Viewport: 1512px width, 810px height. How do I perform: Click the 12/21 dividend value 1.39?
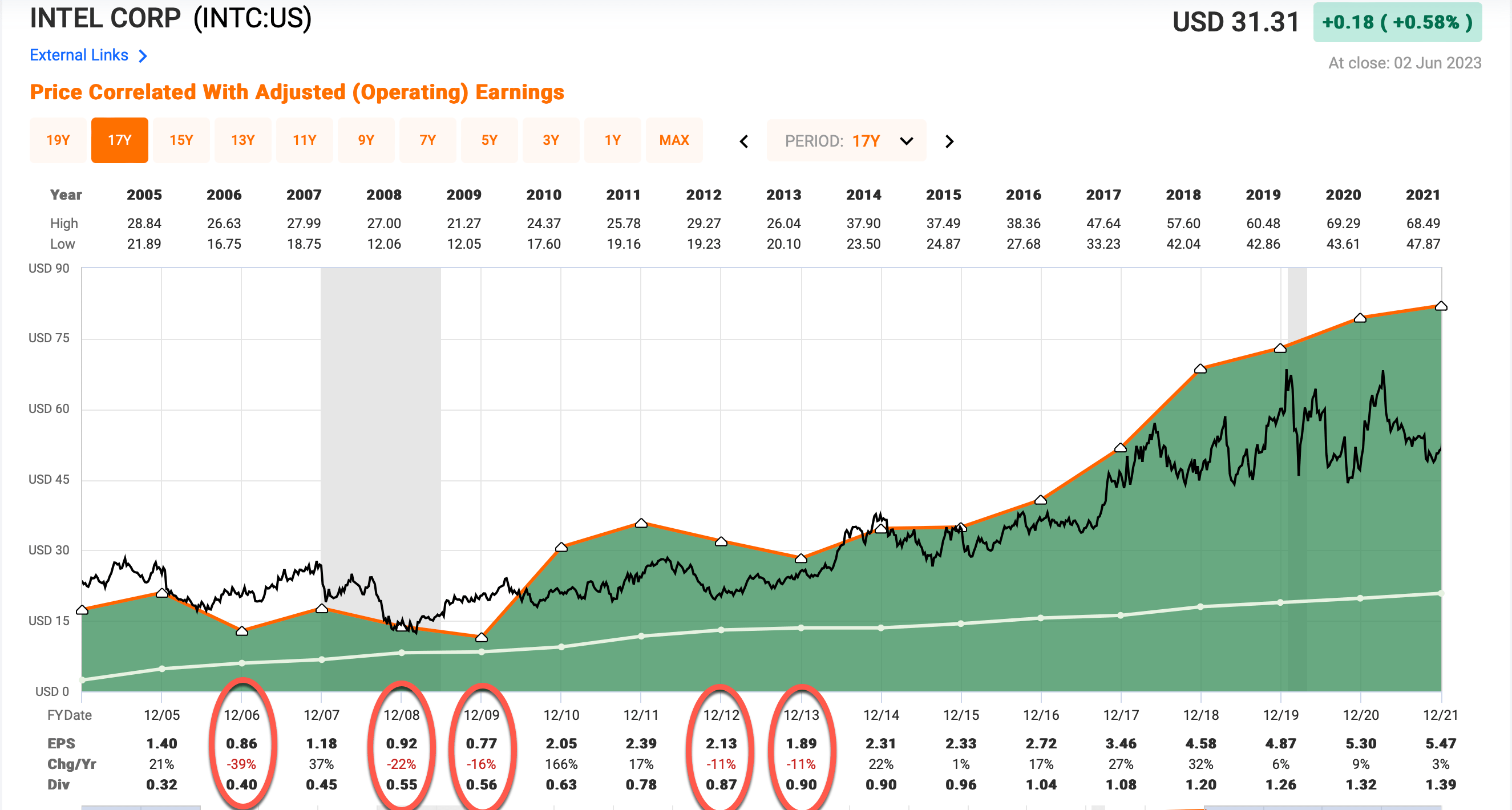[x=1441, y=785]
